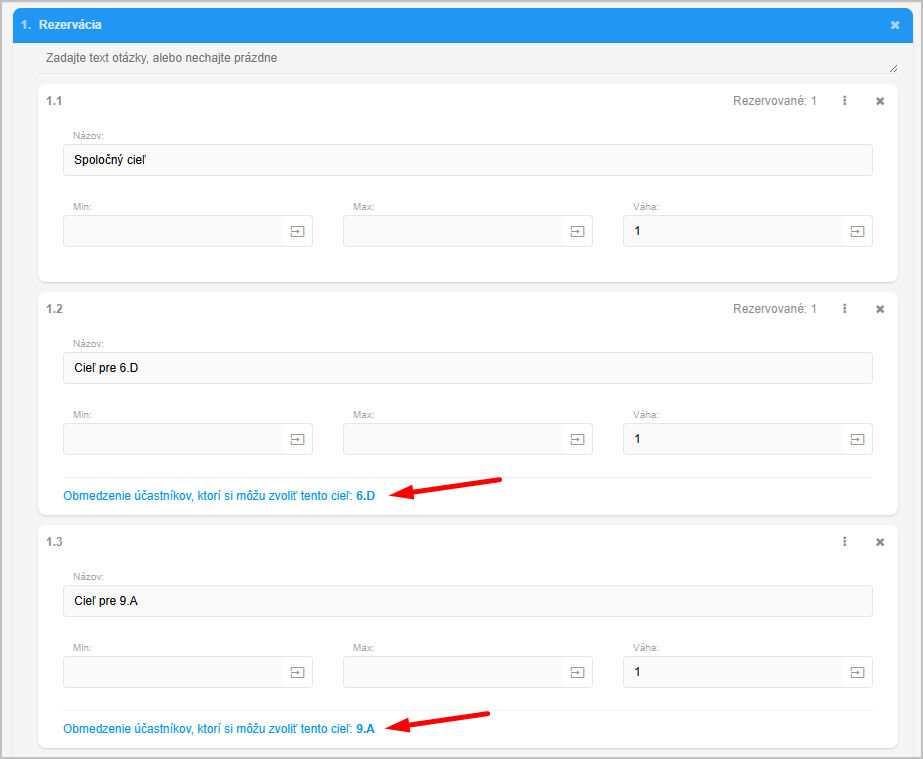Click the arrow icon in Max field of item 1.3
Screen dimensions: 923x759
point(577,672)
